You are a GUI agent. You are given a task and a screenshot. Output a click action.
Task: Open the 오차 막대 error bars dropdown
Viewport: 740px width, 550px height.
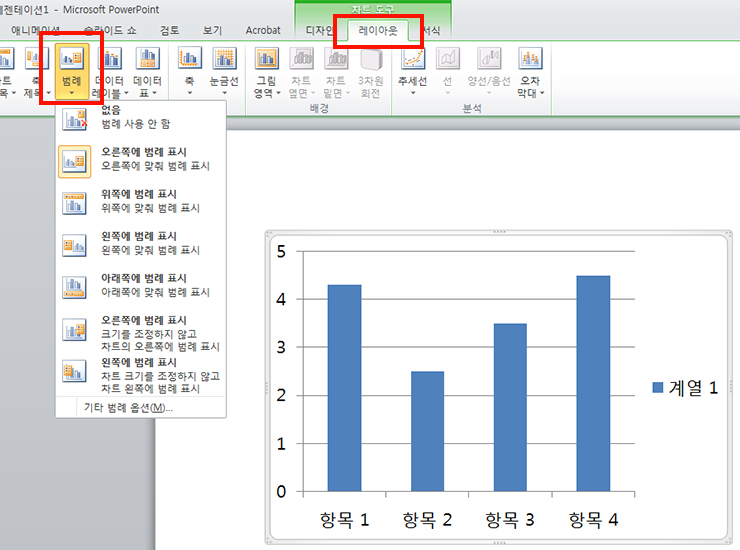[530, 72]
